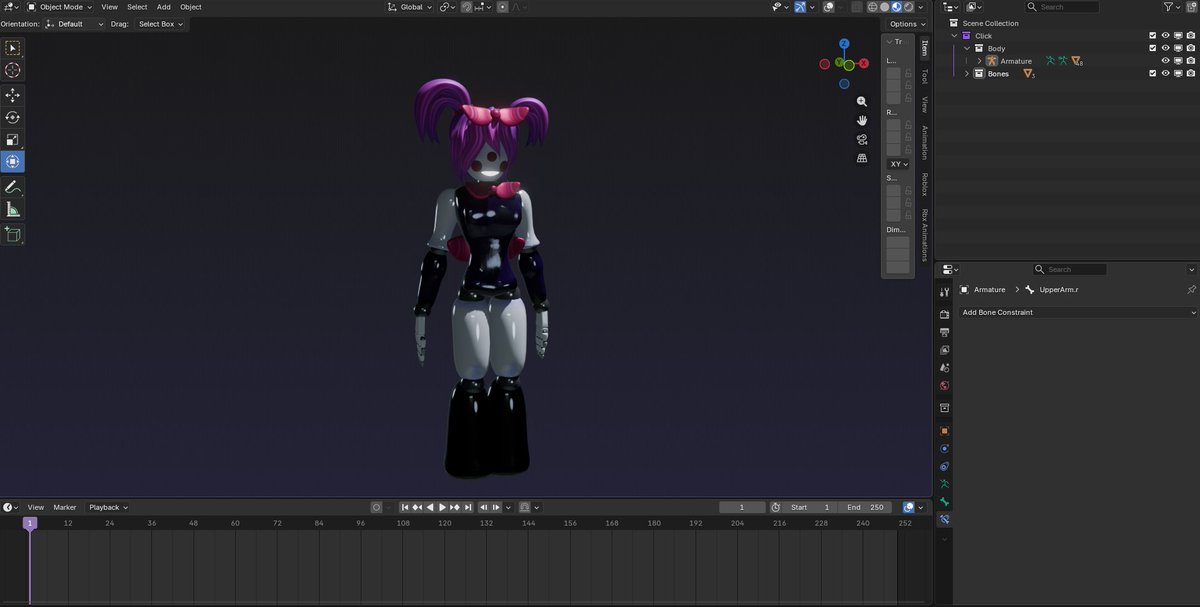This screenshot has width=1200, height=607.
Task: Expand the Armature item in the outliner
Action: coord(980,61)
